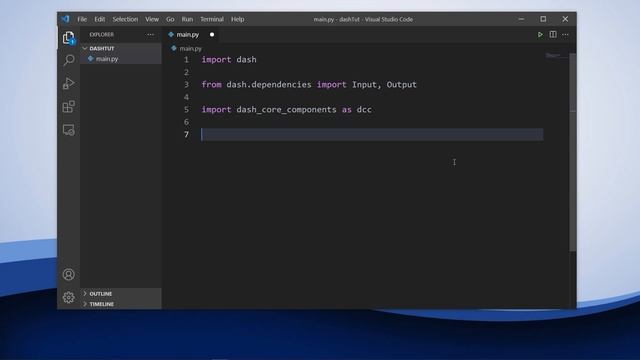Open the Terminal menu
The width and height of the screenshot is (640, 360).
pos(212,19)
